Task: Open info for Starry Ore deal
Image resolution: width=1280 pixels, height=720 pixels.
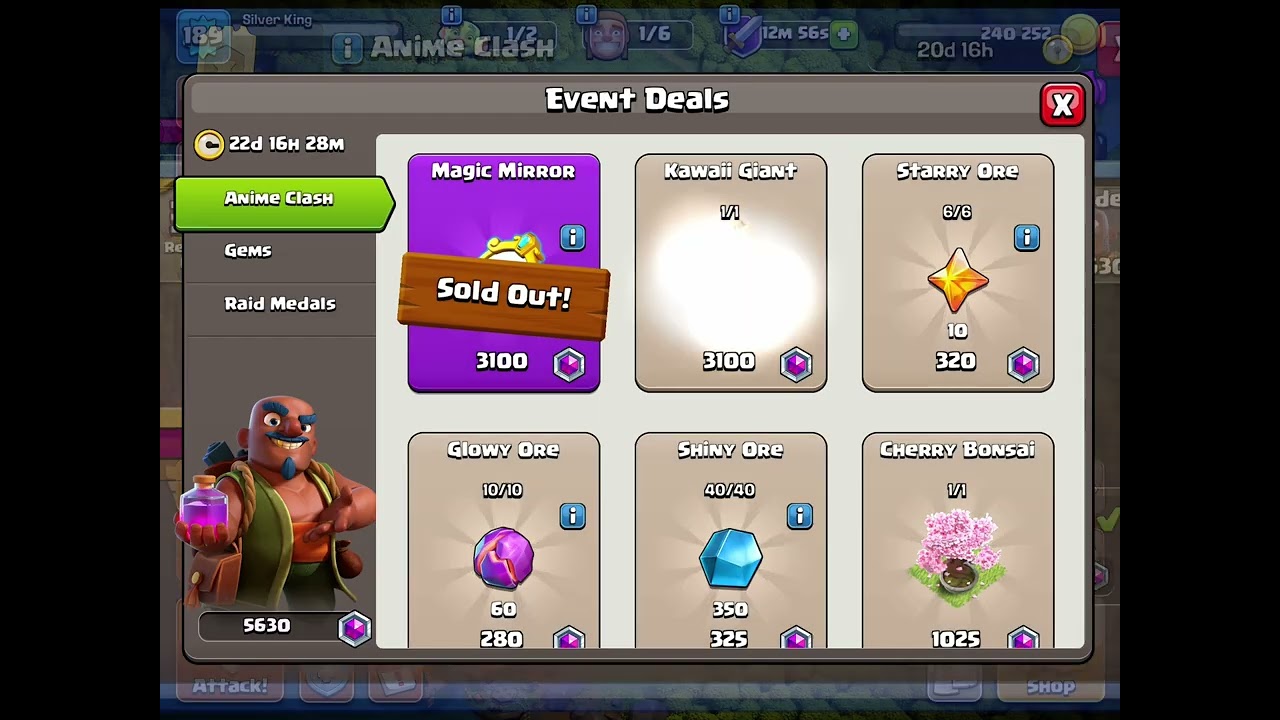Action: [1026, 237]
